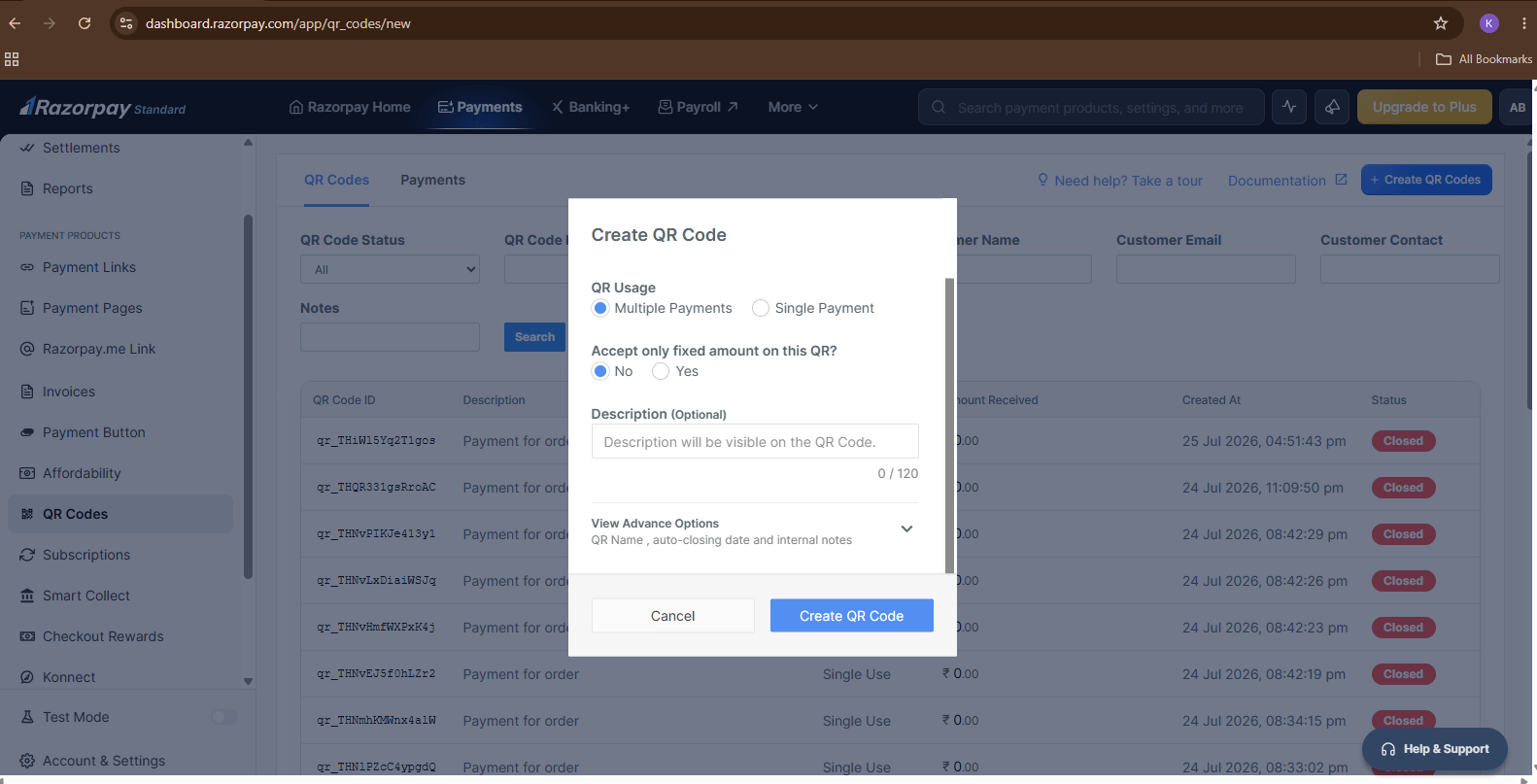
Task: Click the Customer Contact input
Action: tap(1410, 269)
